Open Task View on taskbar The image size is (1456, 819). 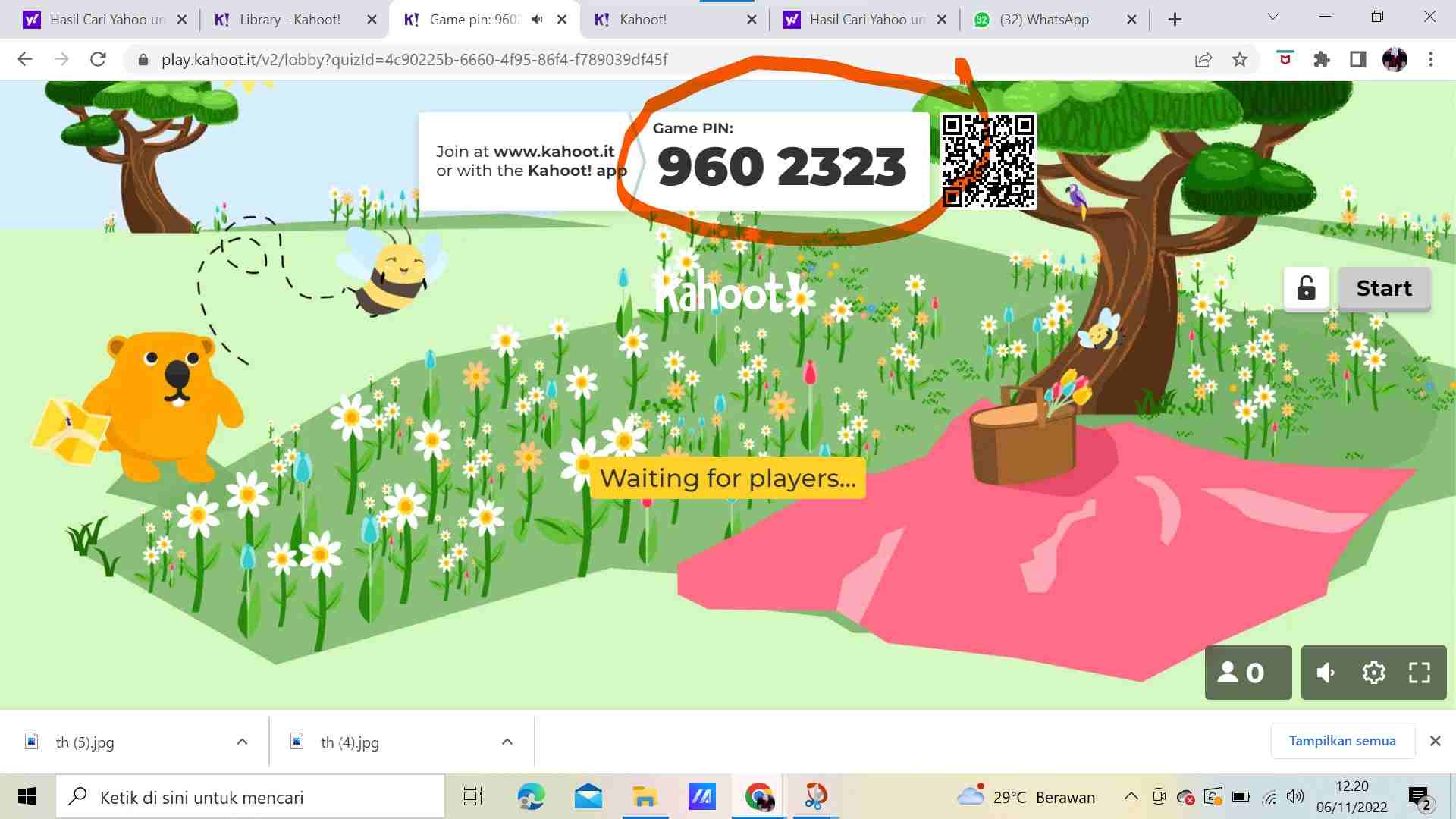[473, 797]
